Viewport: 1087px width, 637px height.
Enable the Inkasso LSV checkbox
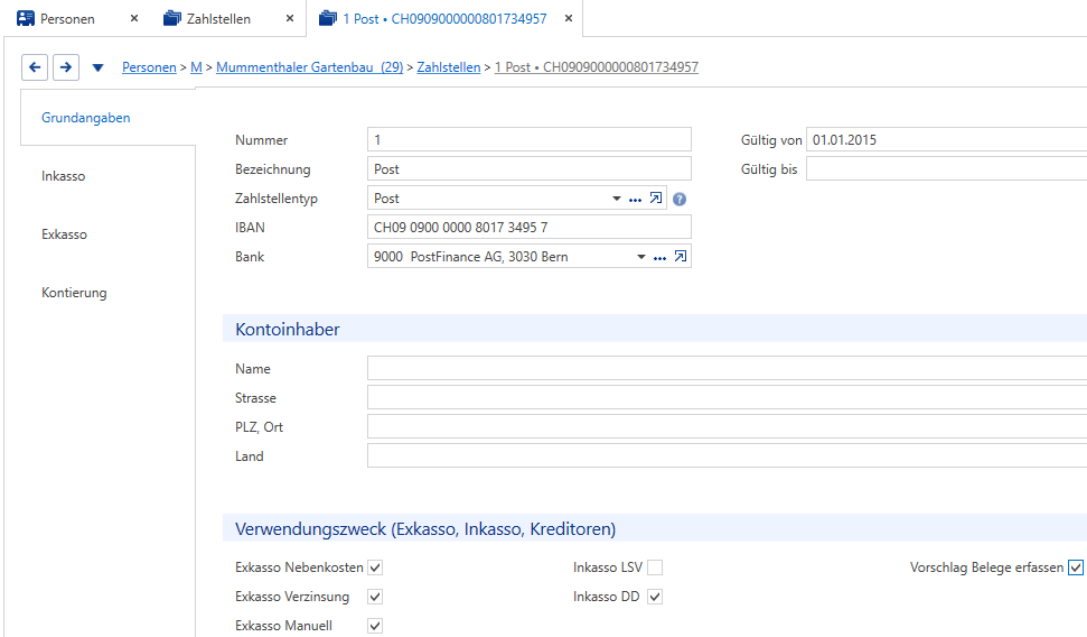[655, 568]
